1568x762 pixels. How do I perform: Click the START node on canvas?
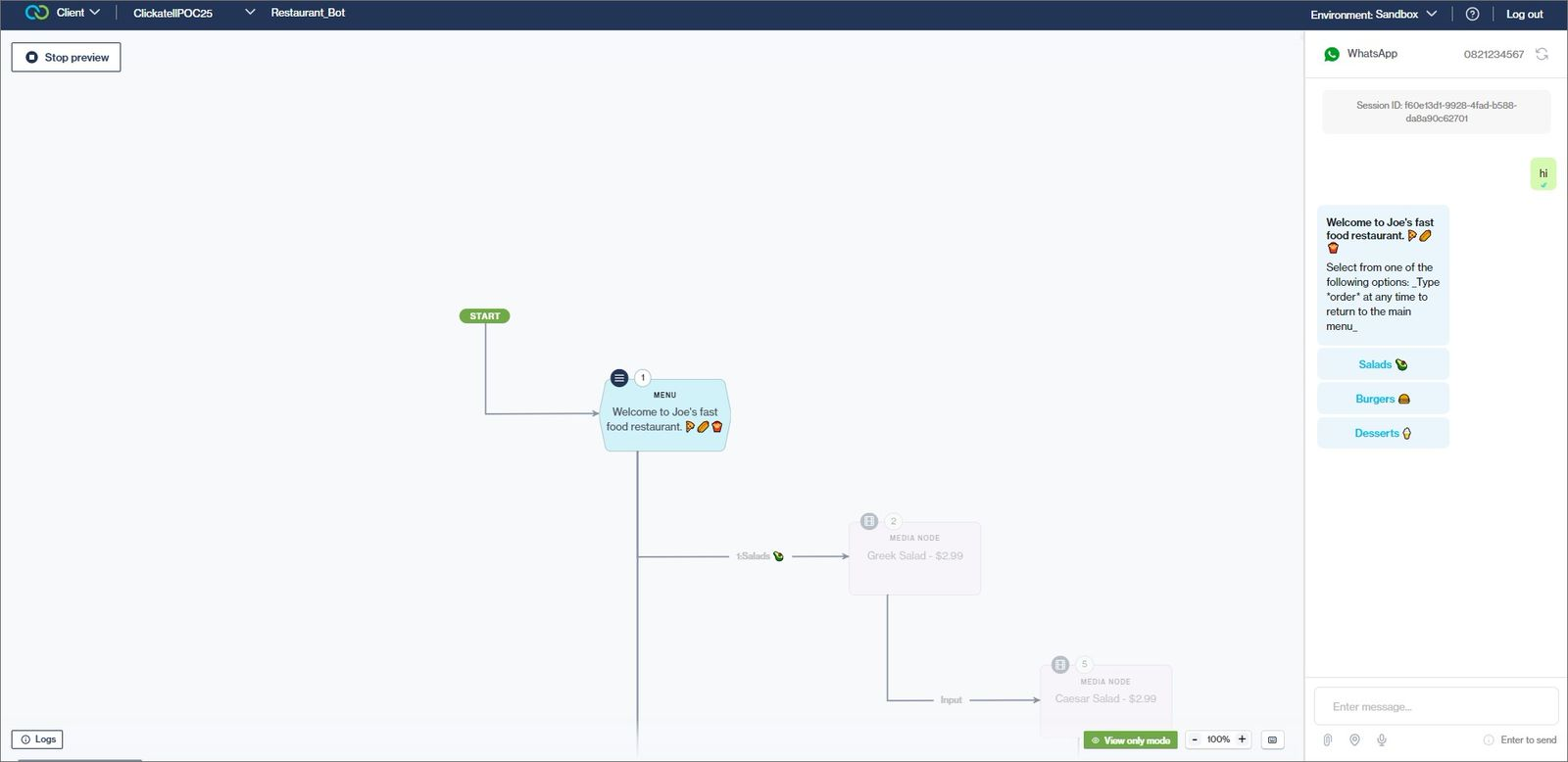tap(484, 315)
